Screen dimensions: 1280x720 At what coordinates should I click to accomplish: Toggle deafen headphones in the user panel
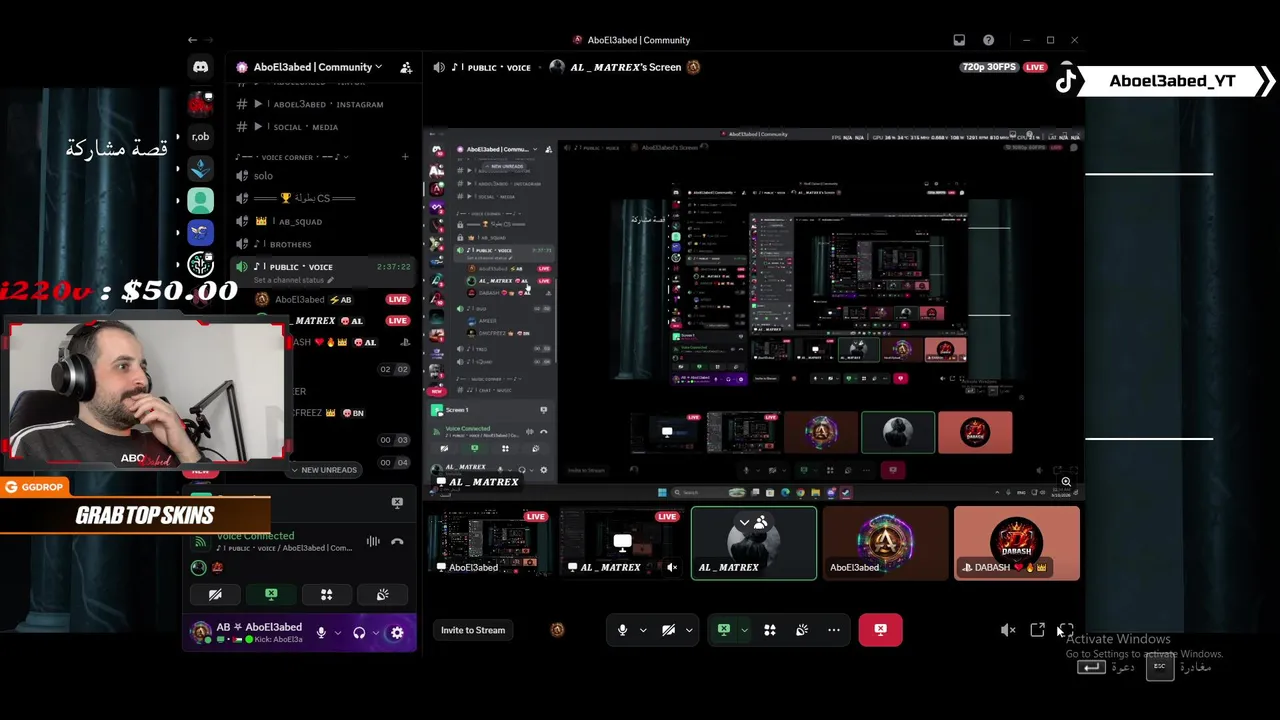[x=359, y=633]
